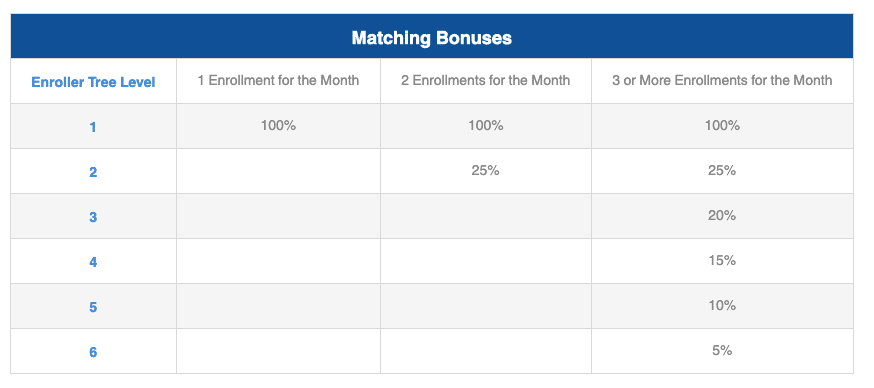Click the 15% value for level 4
The height and width of the screenshot is (388, 874).
coord(722,260)
